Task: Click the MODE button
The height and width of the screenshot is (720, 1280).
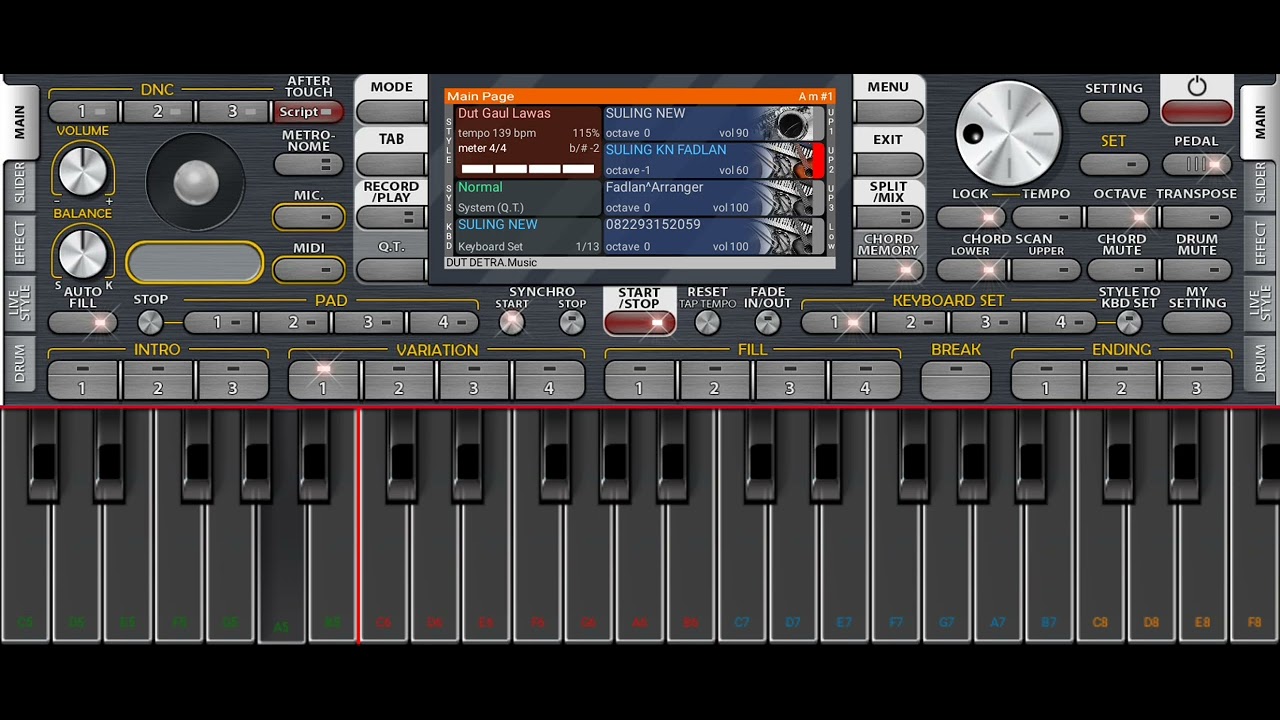Action: (x=391, y=112)
